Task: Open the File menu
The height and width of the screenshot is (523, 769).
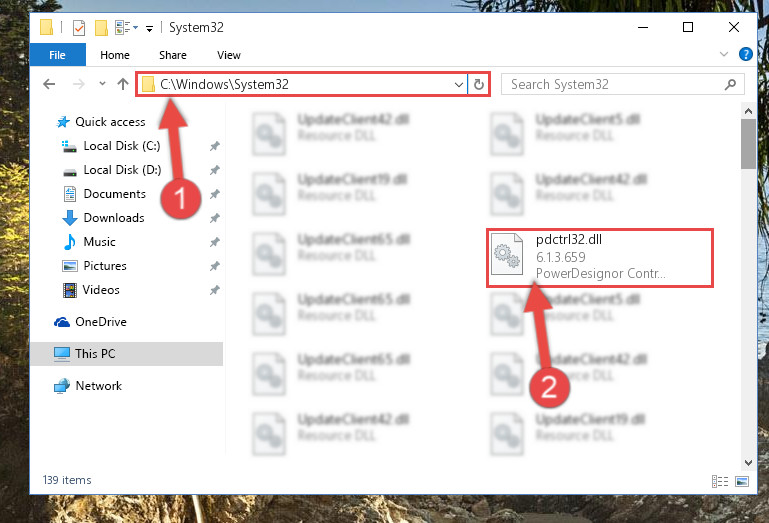Action: 57,55
